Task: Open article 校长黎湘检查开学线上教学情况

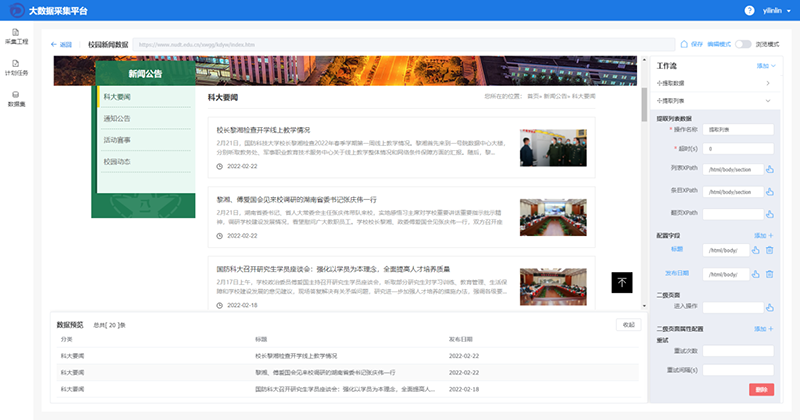Action: (263, 130)
